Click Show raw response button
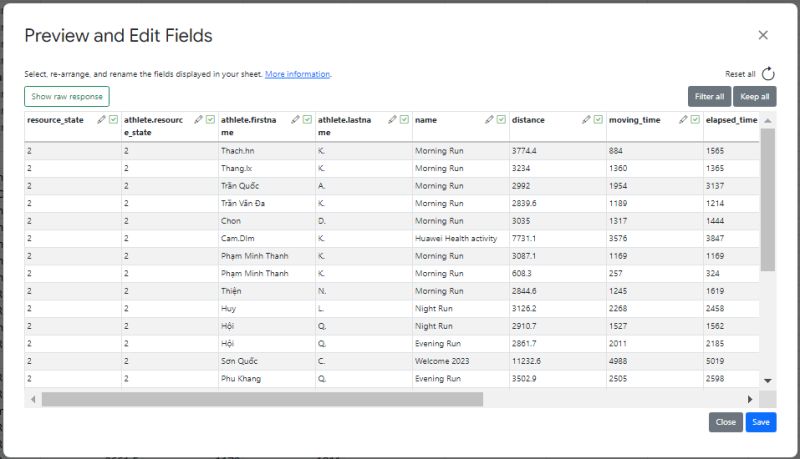Viewport: 800px width, 459px height. point(67,96)
